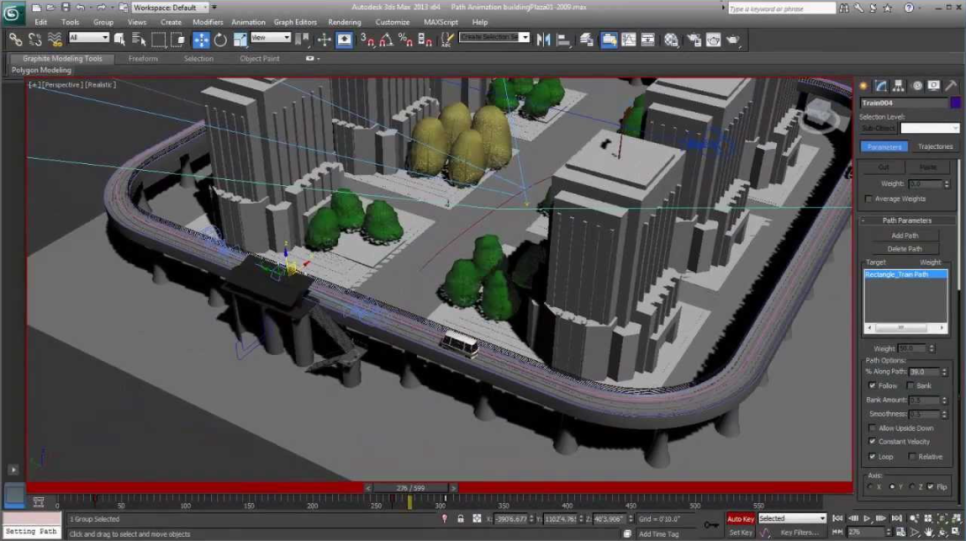Expand the Polygon Modeling ribbon panel
Viewport: 966px width, 541px height.
pos(41,70)
